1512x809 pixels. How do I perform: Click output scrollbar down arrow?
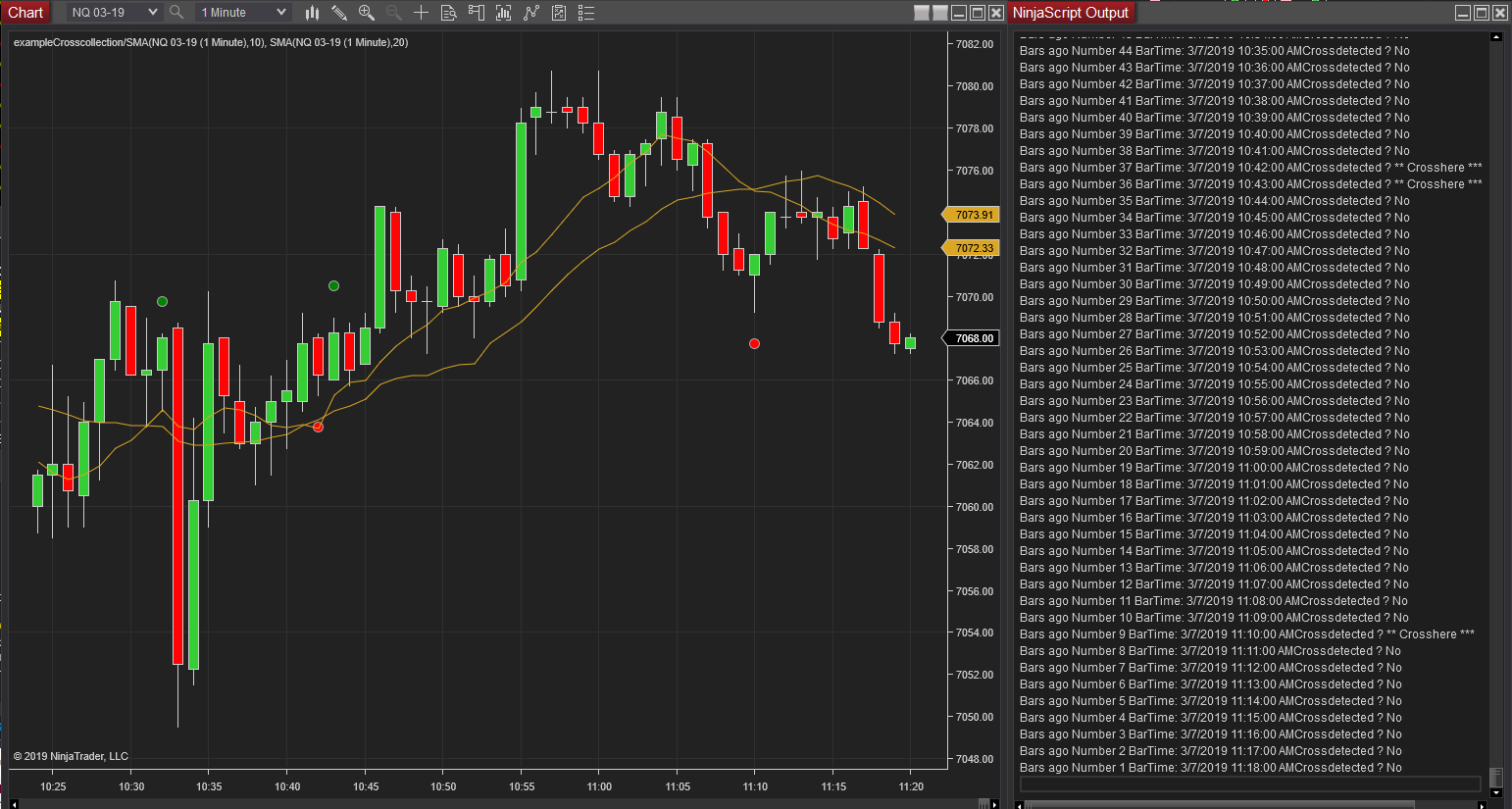point(1496,792)
